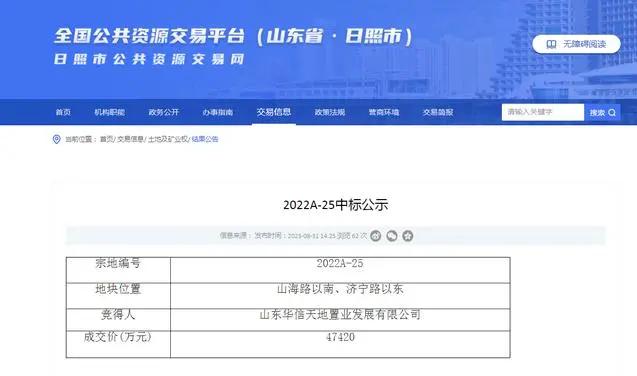Share the notice via WeChat icon
Screen dimensions: 637x376
point(392,236)
